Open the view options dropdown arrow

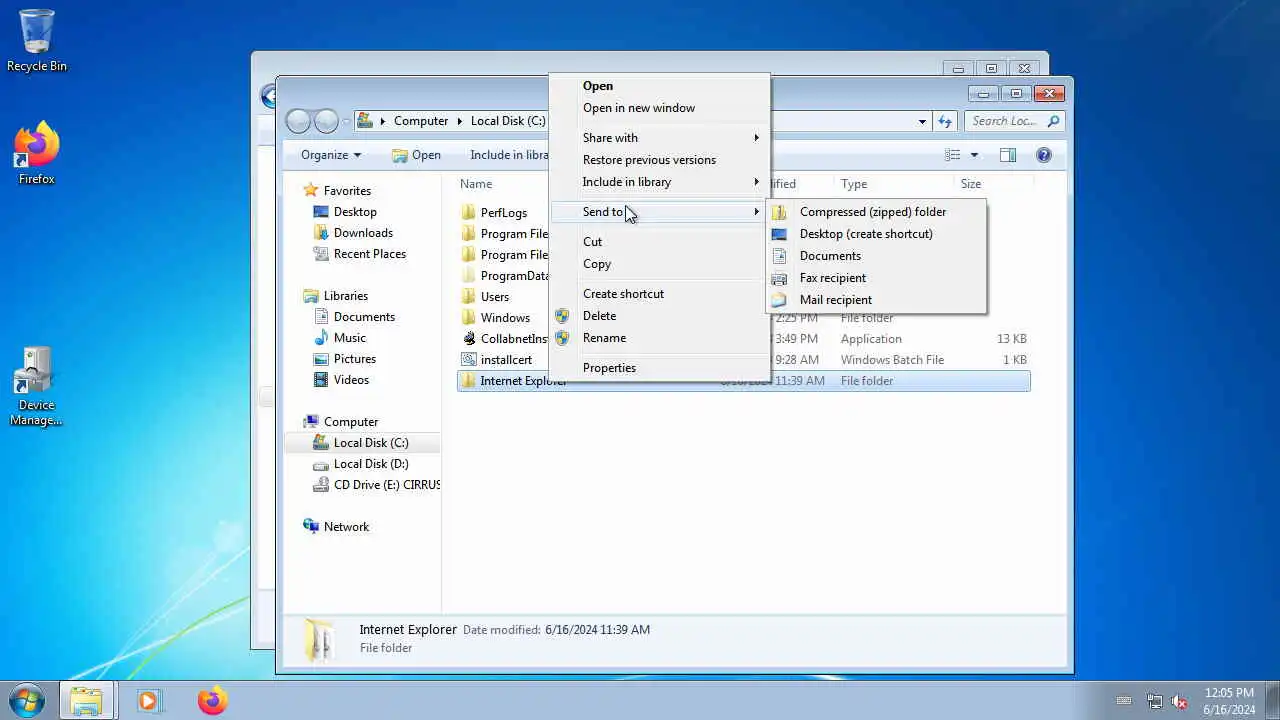click(x=974, y=155)
